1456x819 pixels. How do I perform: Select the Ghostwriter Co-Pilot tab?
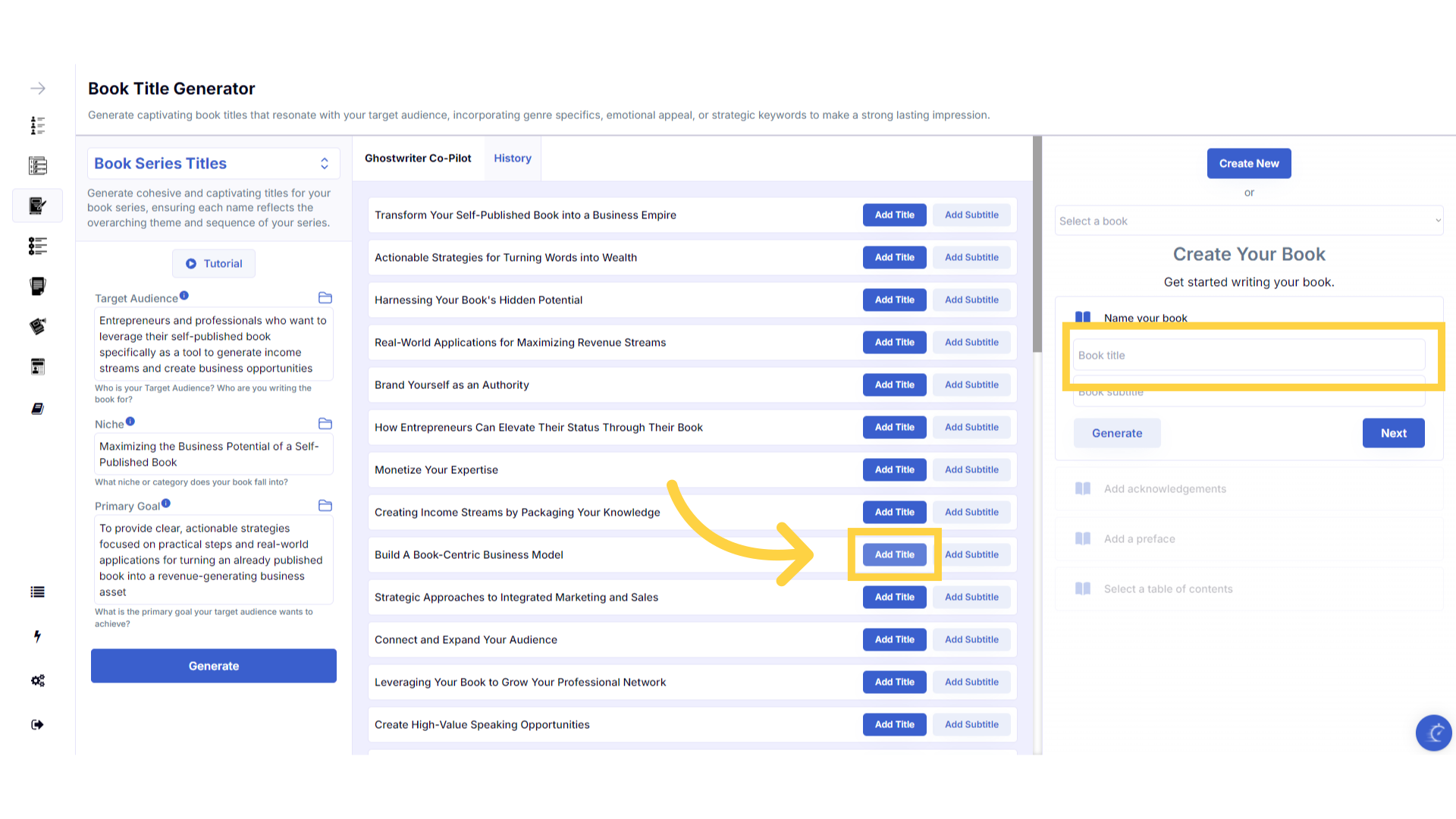[418, 158]
